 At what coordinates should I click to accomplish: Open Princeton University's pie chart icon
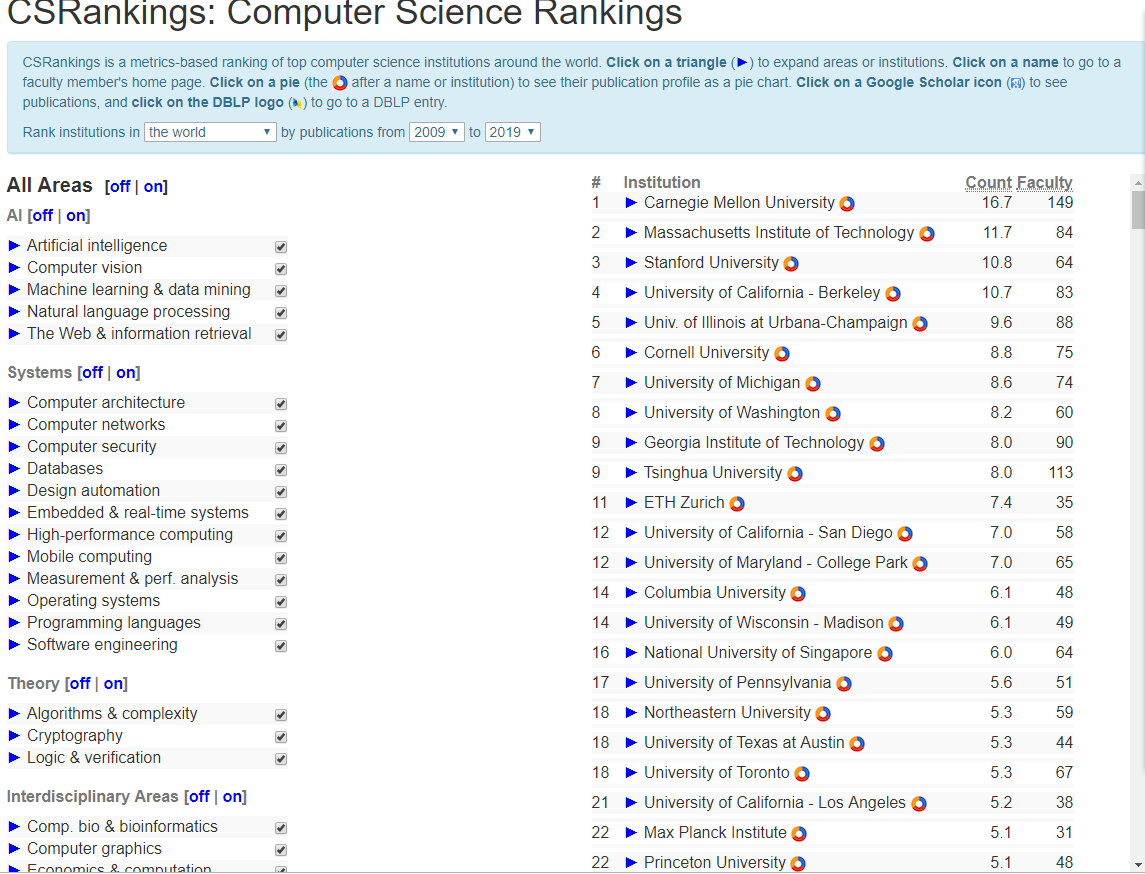pos(798,863)
